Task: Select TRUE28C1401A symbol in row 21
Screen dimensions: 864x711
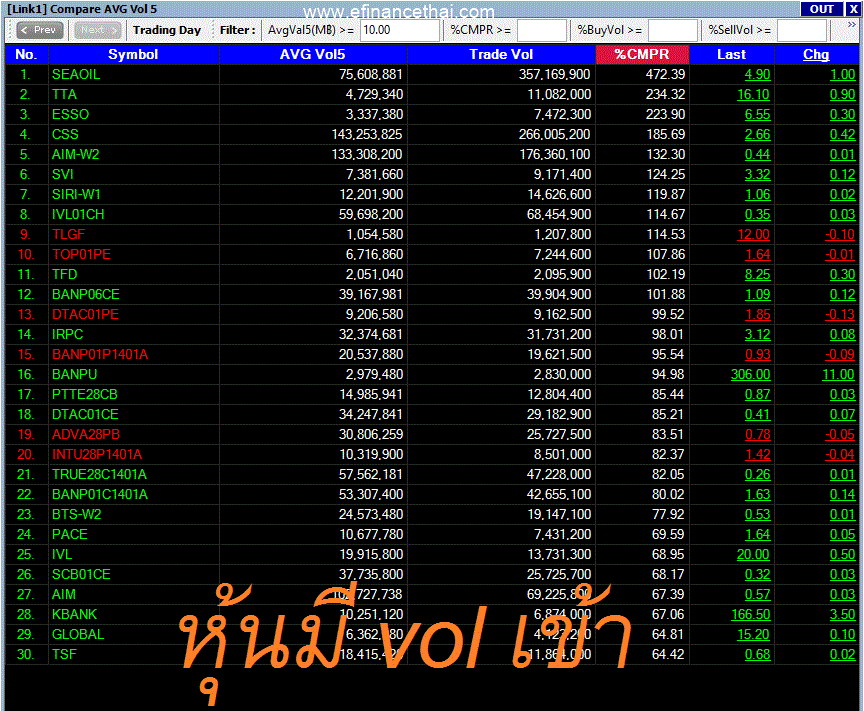Action: (99, 475)
